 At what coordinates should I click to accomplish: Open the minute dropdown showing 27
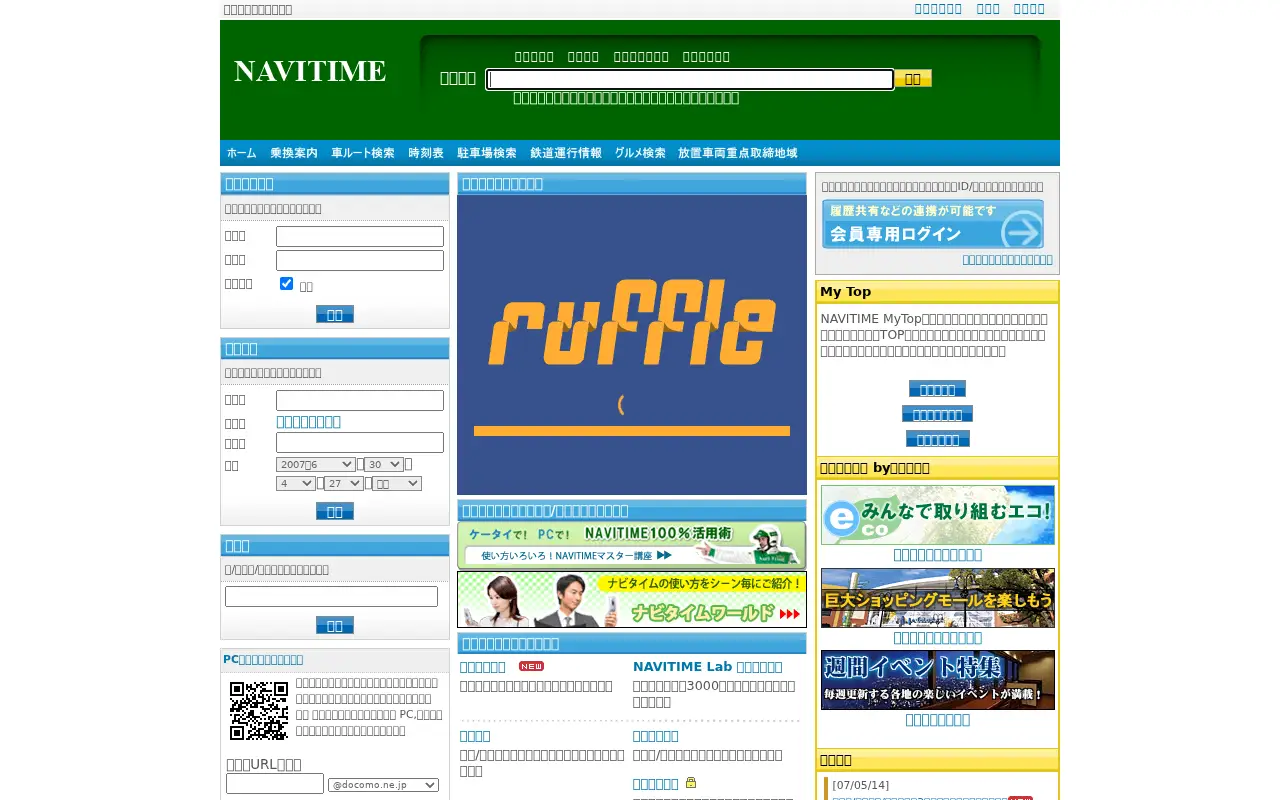coord(344,483)
